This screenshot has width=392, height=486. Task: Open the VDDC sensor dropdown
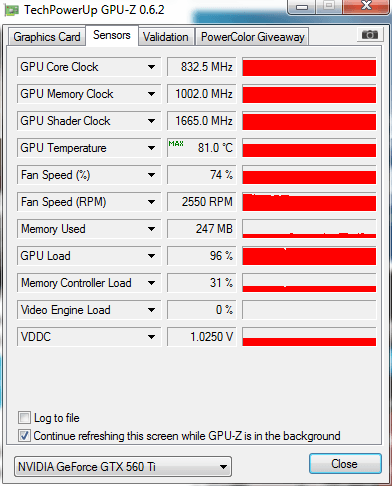click(x=151, y=337)
